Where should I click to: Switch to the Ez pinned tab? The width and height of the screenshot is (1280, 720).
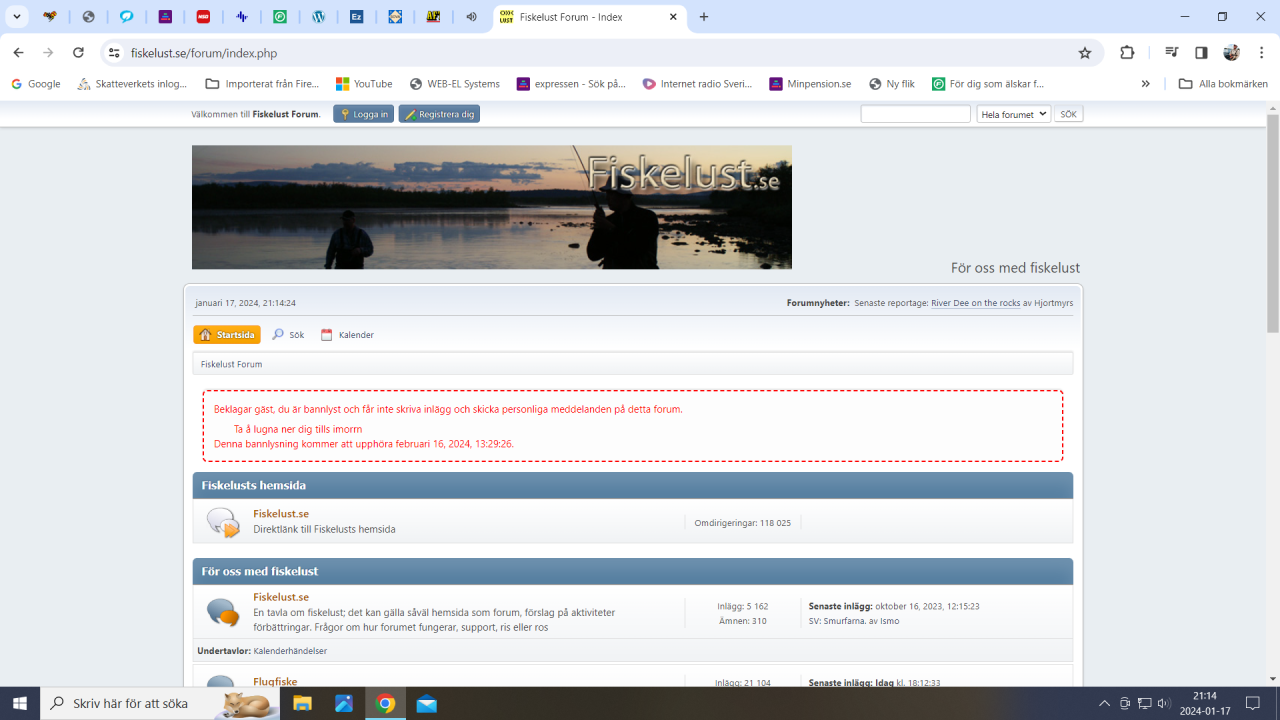pos(356,17)
